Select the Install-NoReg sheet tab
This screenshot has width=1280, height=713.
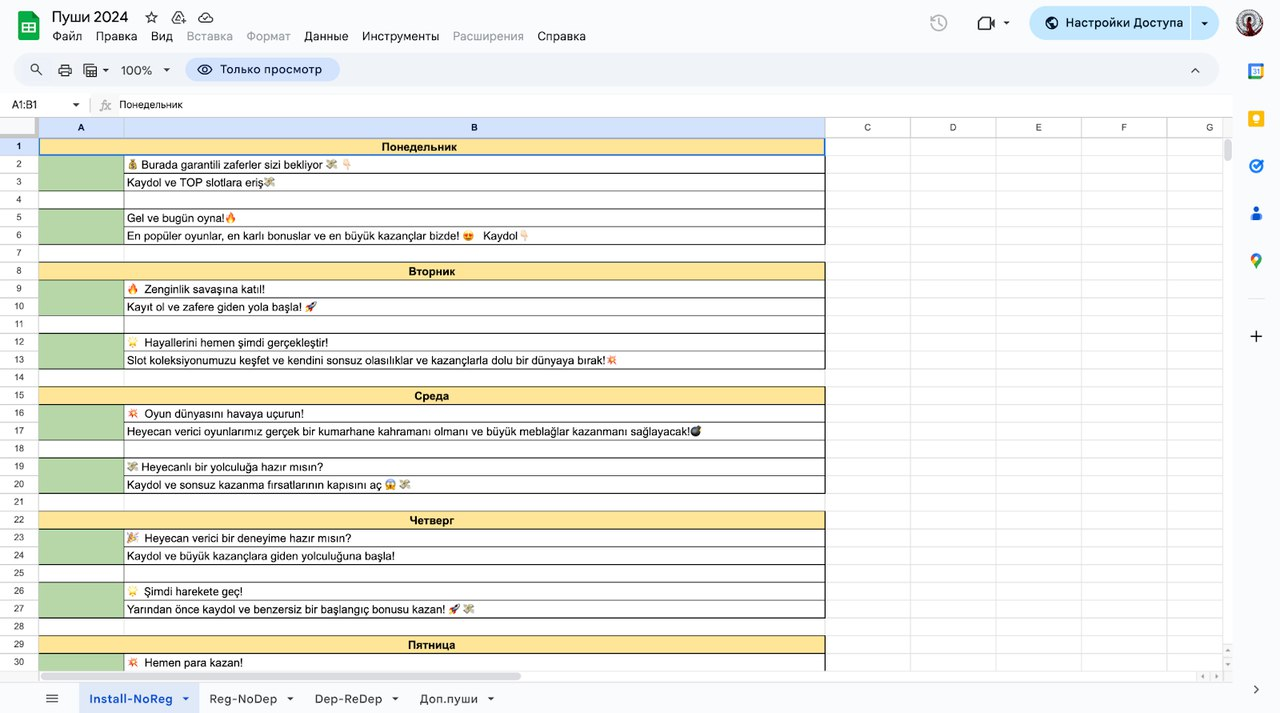point(131,699)
